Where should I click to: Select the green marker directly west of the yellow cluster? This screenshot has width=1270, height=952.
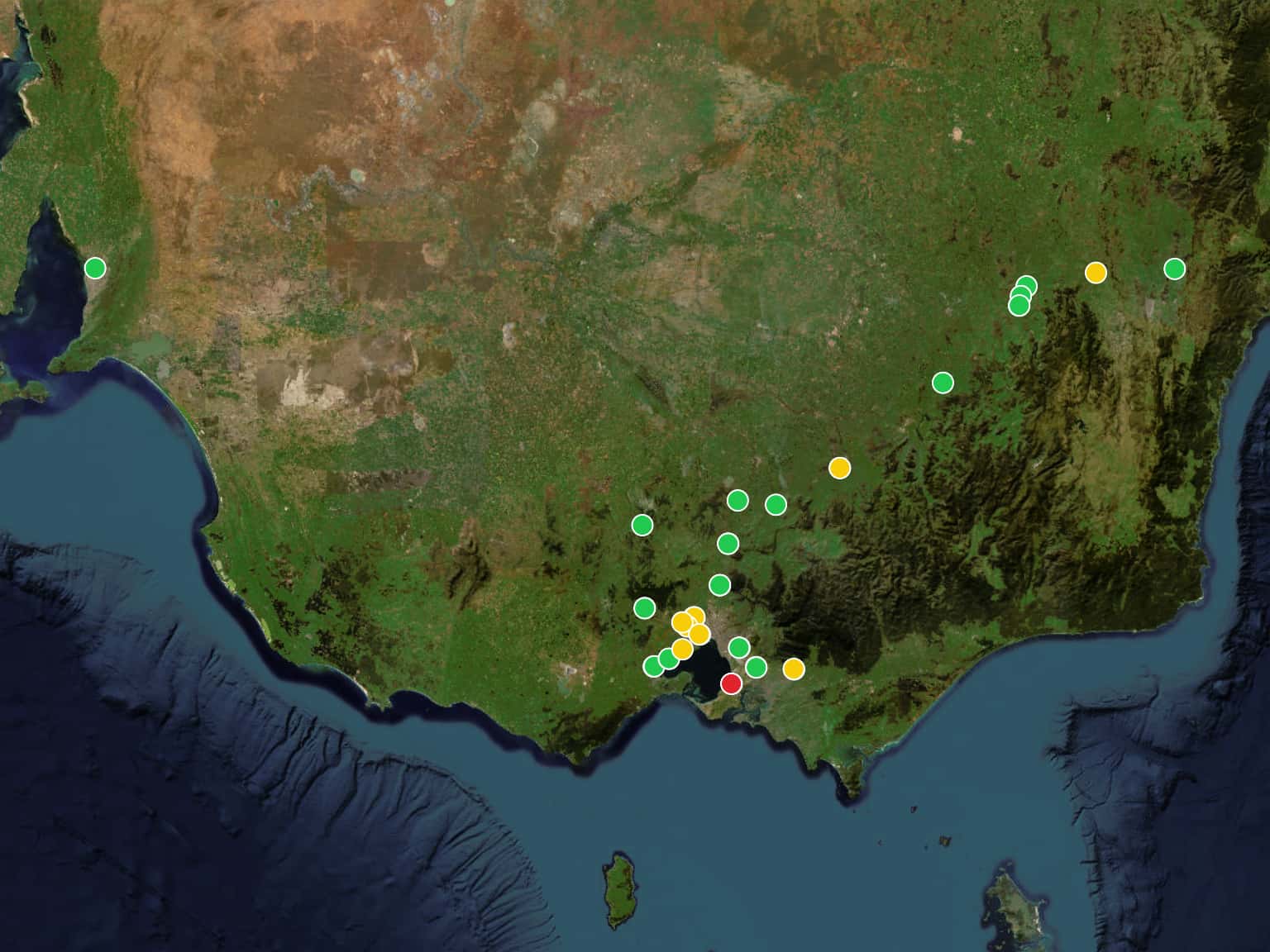[644, 608]
